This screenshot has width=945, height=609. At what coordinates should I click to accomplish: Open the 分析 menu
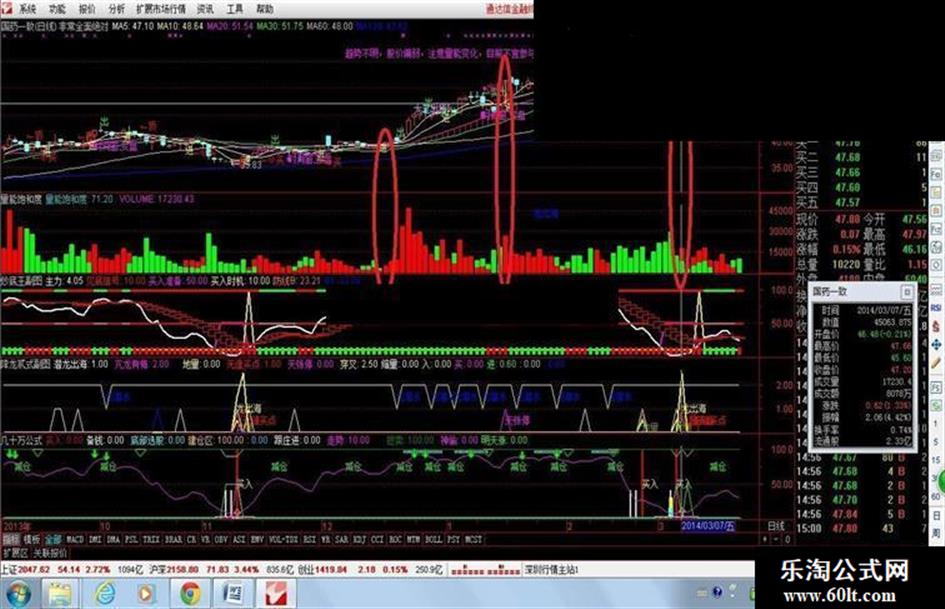(x=117, y=8)
